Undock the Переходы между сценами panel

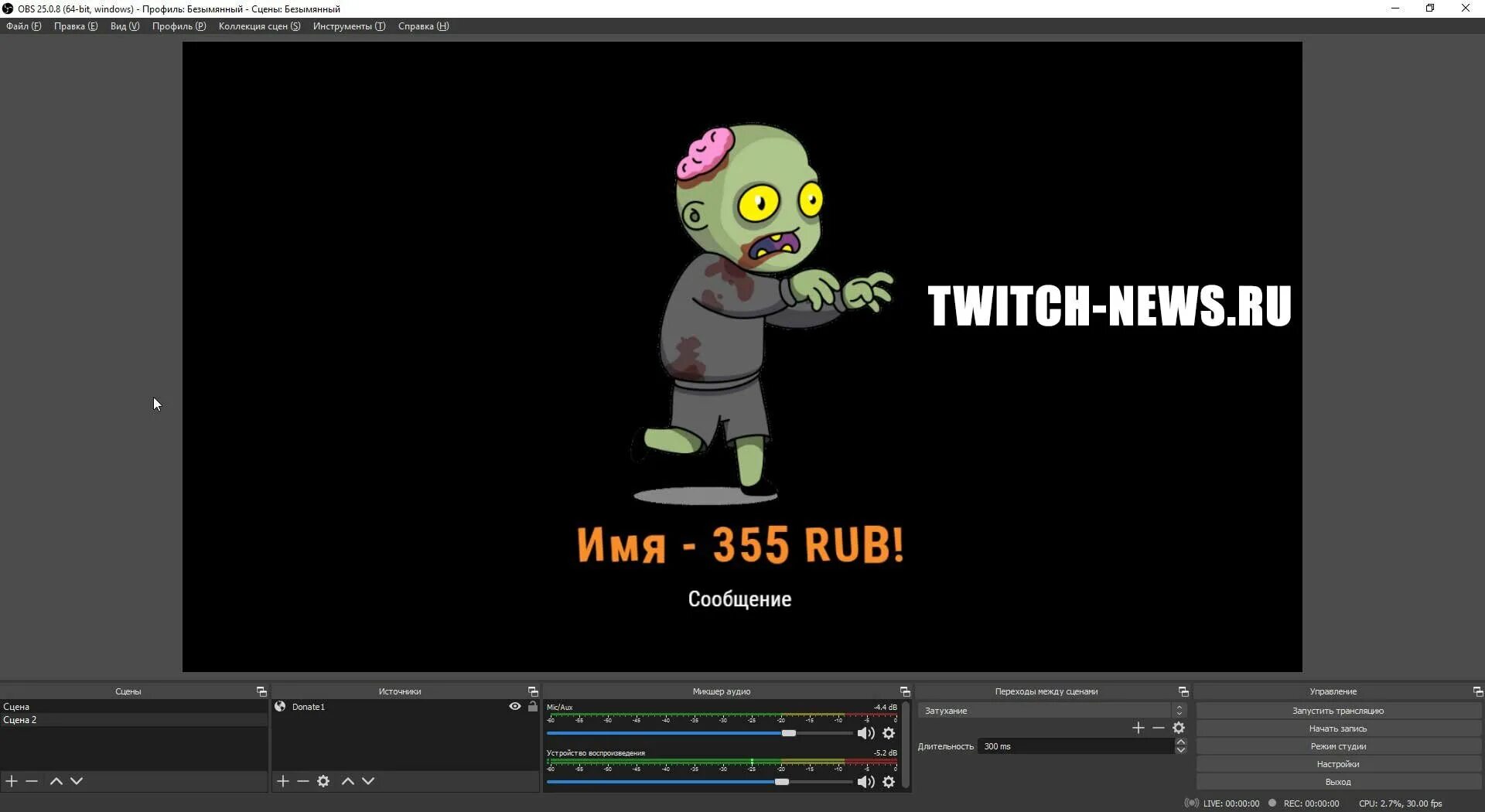click(x=1183, y=691)
